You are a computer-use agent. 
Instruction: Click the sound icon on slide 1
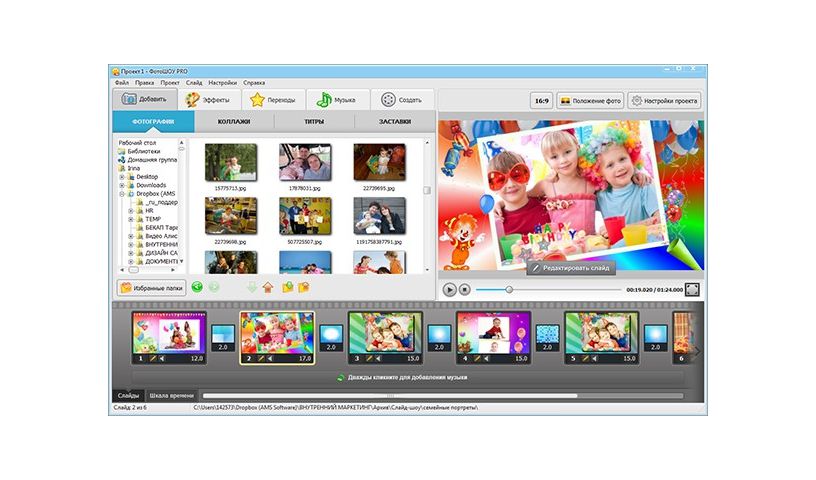point(162,359)
